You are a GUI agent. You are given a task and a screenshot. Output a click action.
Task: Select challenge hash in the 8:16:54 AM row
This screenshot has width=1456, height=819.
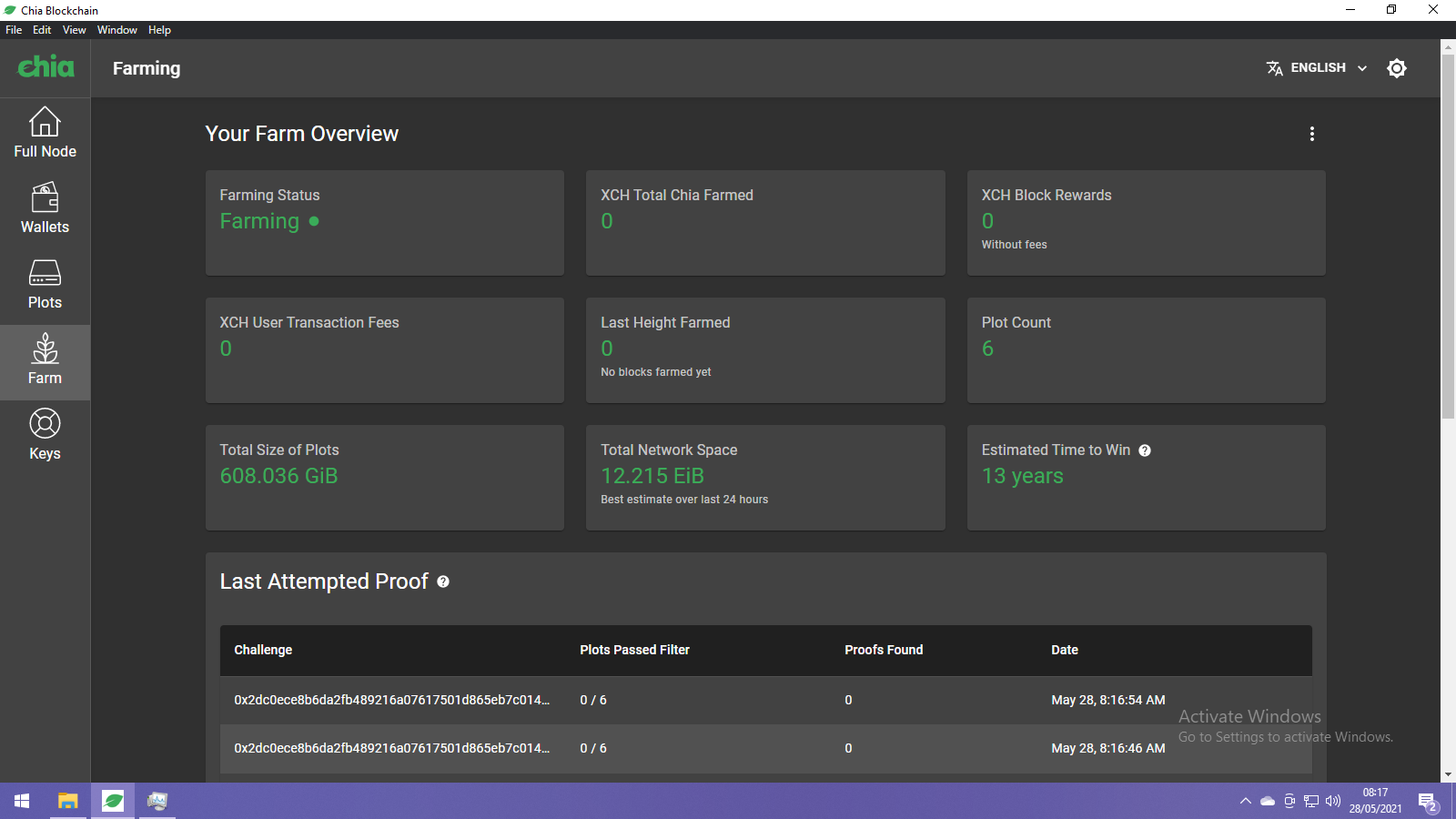392,700
